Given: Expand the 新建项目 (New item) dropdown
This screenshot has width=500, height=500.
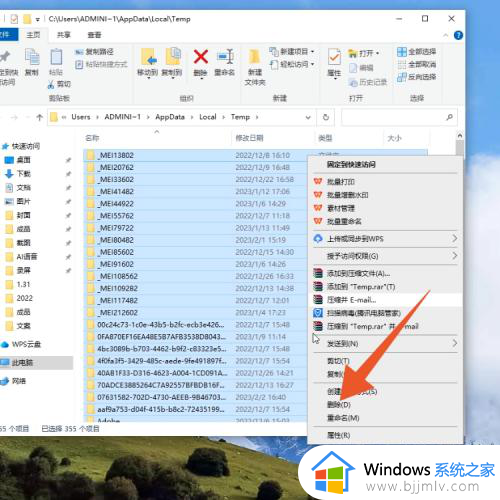Looking at the screenshot, I should [x=312, y=52].
